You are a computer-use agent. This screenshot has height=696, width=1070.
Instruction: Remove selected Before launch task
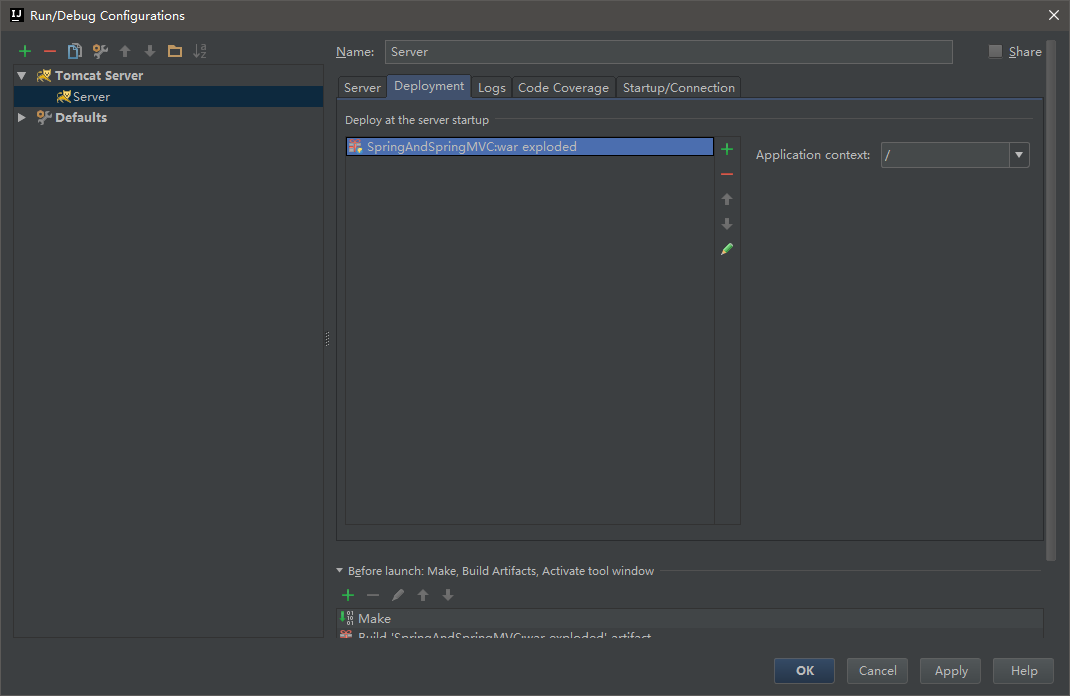373,595
